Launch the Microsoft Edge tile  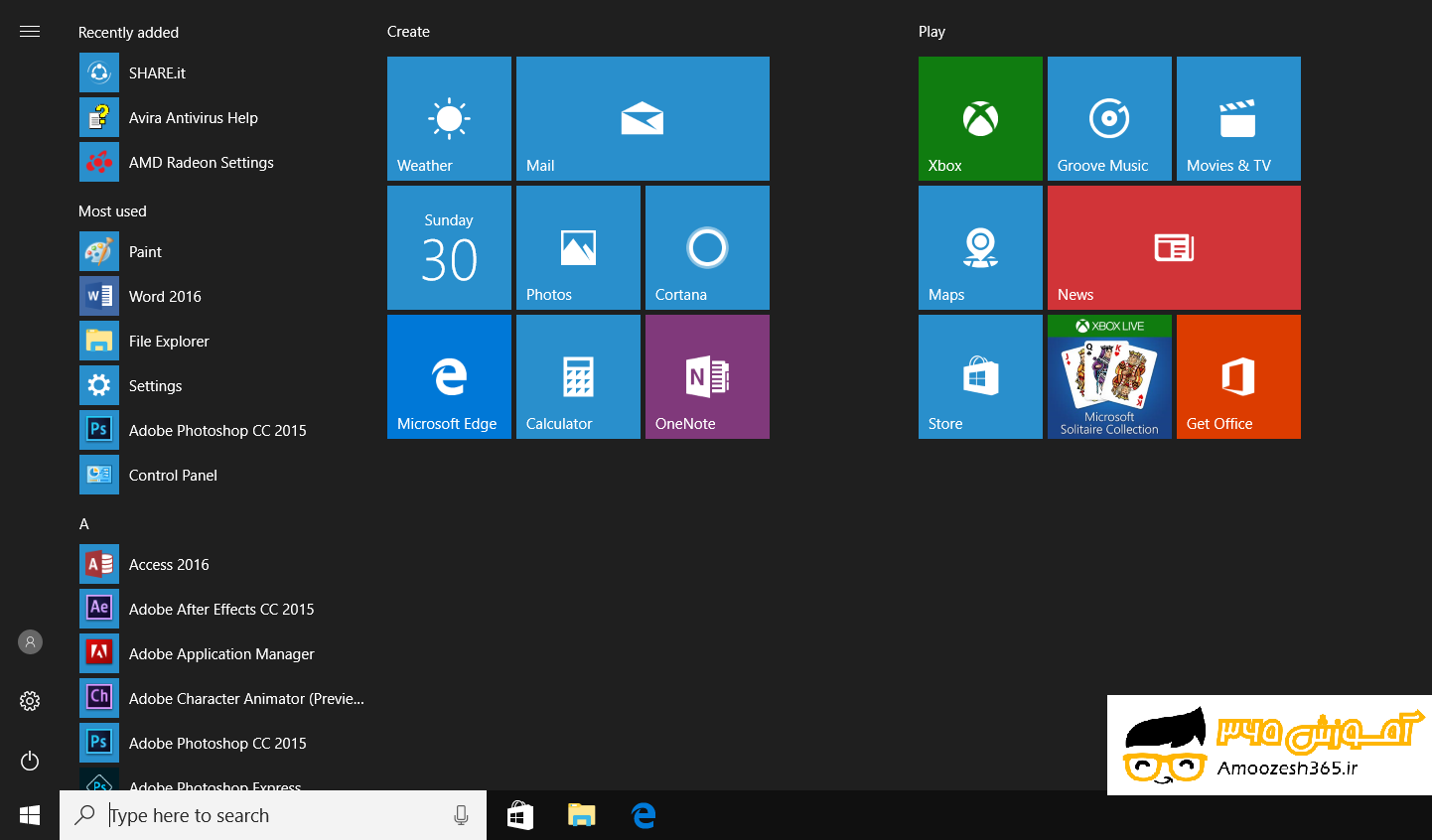point(449,376)
